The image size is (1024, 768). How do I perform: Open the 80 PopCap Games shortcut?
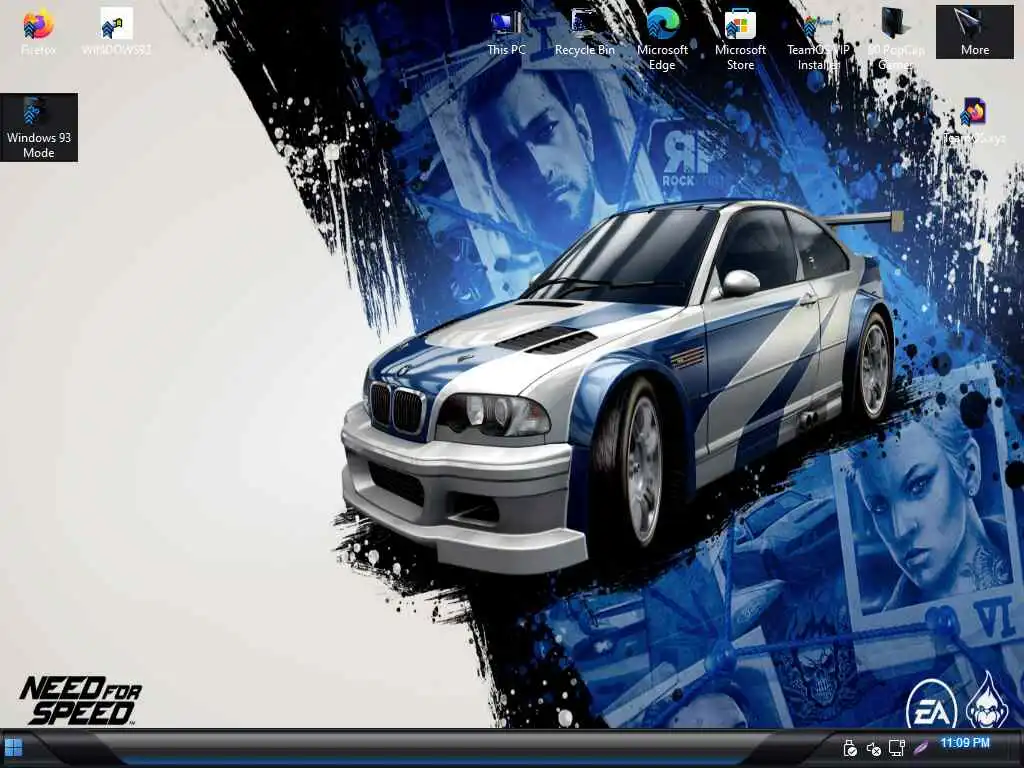point(896,39)
